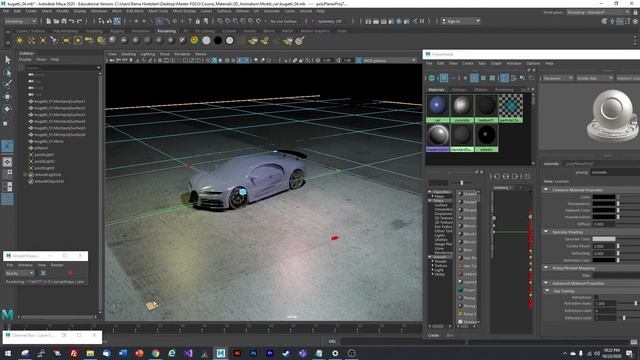Open the Shader Ball dropdown in material viewer

click(594, 78)
